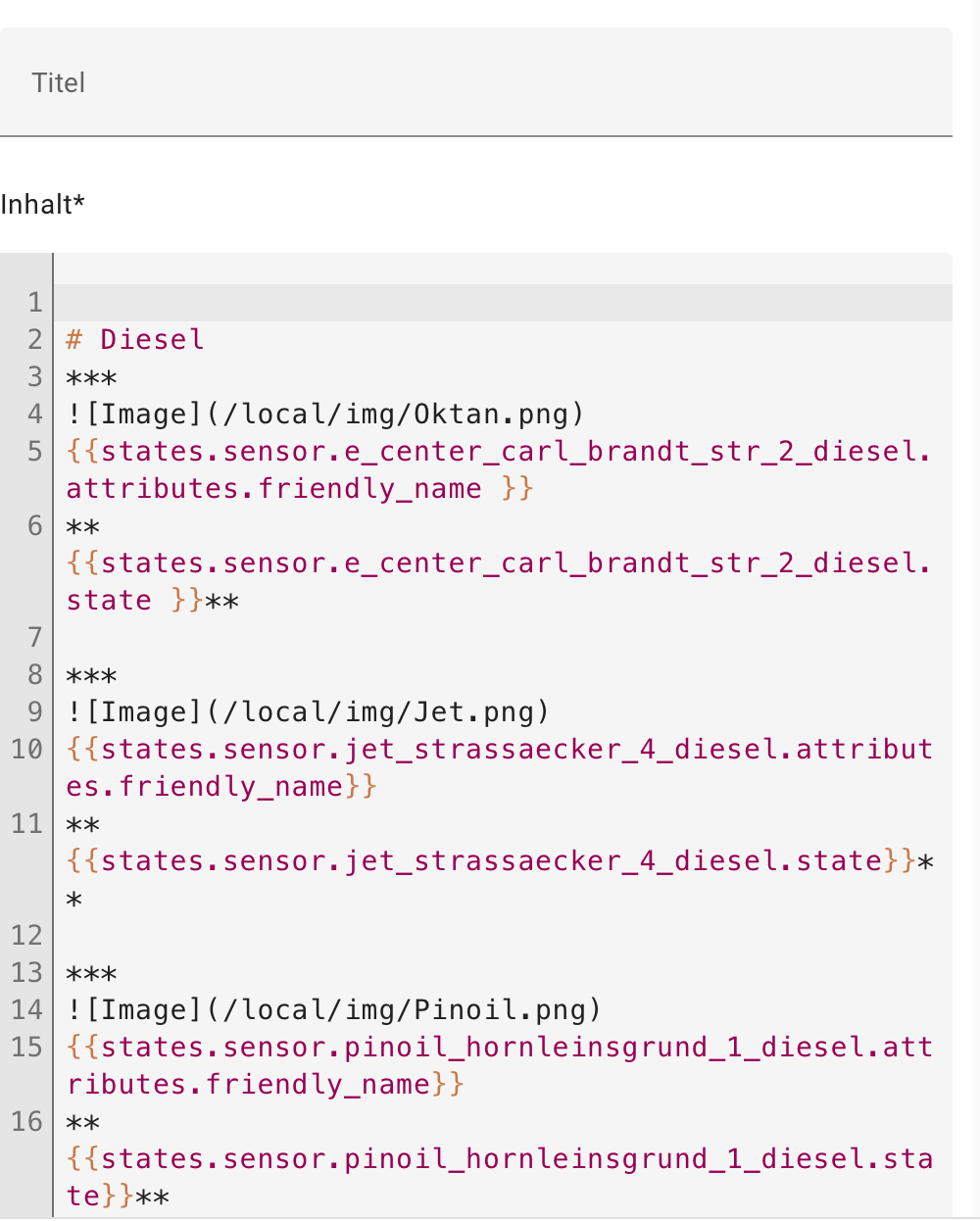Click the *** separator on line 13
980x1221 pixels.
click(x=91, y=975)
